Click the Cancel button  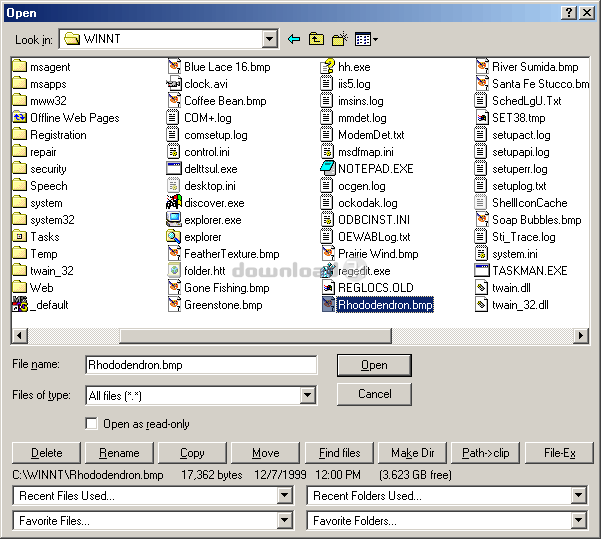pyautogui.click(x=374, y=394)
